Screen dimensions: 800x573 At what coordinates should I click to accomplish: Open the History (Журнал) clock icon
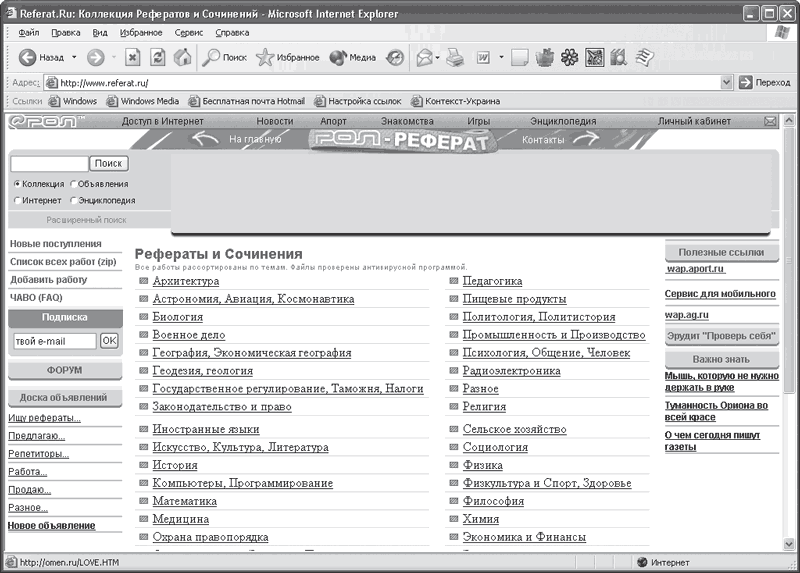pyautogui.click(x=395, y=57)
